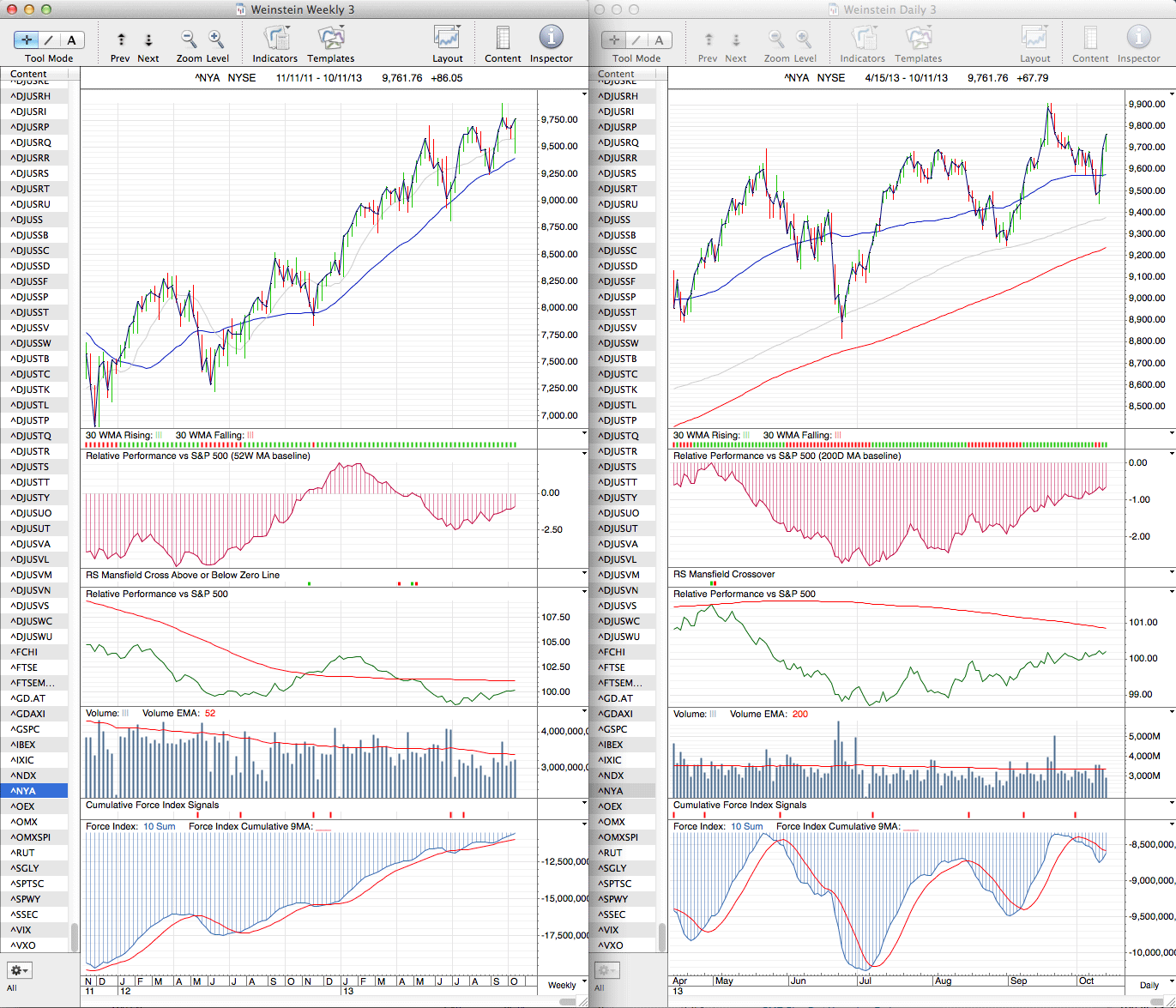Open Templates in the Weekly window toolbar
Viewport: 1176px width, 1008px height.
[x=331, y=39]
